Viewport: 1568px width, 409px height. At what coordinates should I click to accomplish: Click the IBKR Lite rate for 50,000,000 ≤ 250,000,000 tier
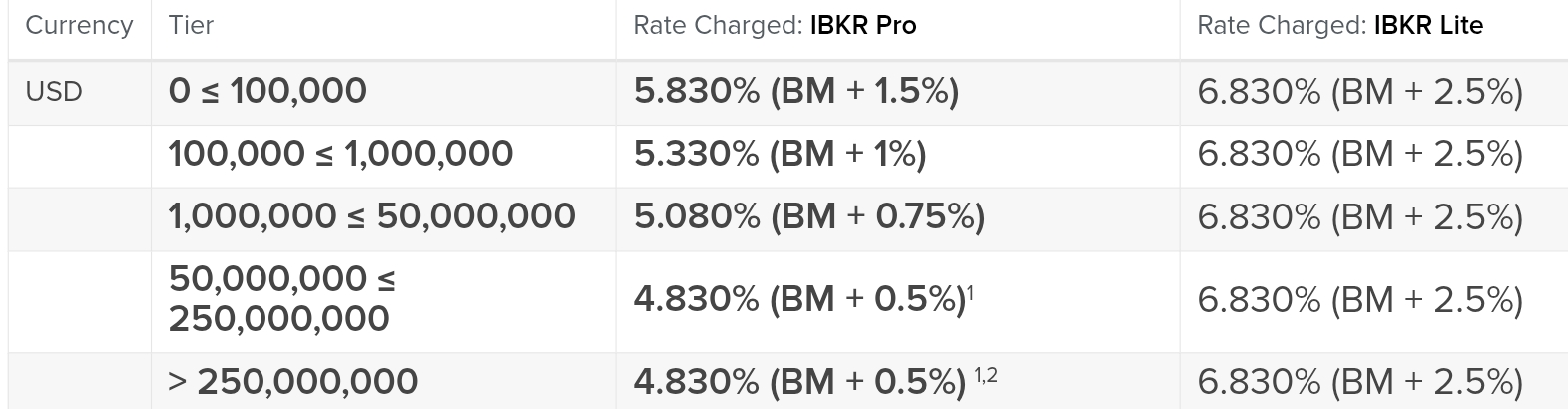[1359, 299]
